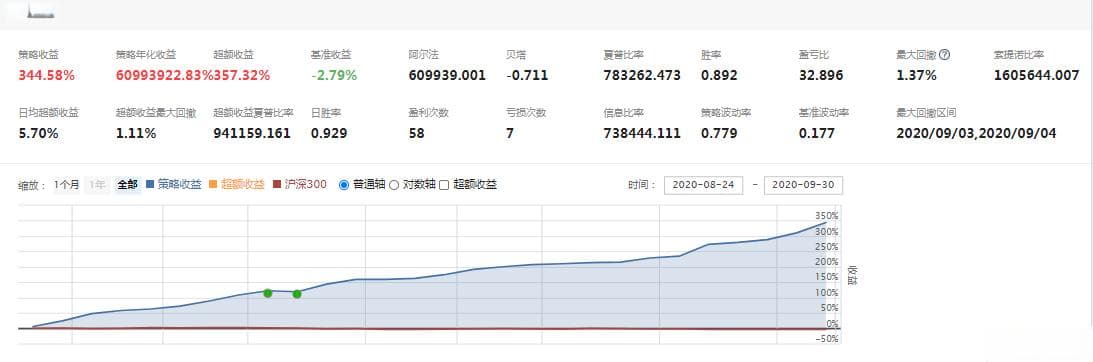The image size is (1093, 362).
Task: Click the 亏损次数 value 7
Action: coord(510,133)
